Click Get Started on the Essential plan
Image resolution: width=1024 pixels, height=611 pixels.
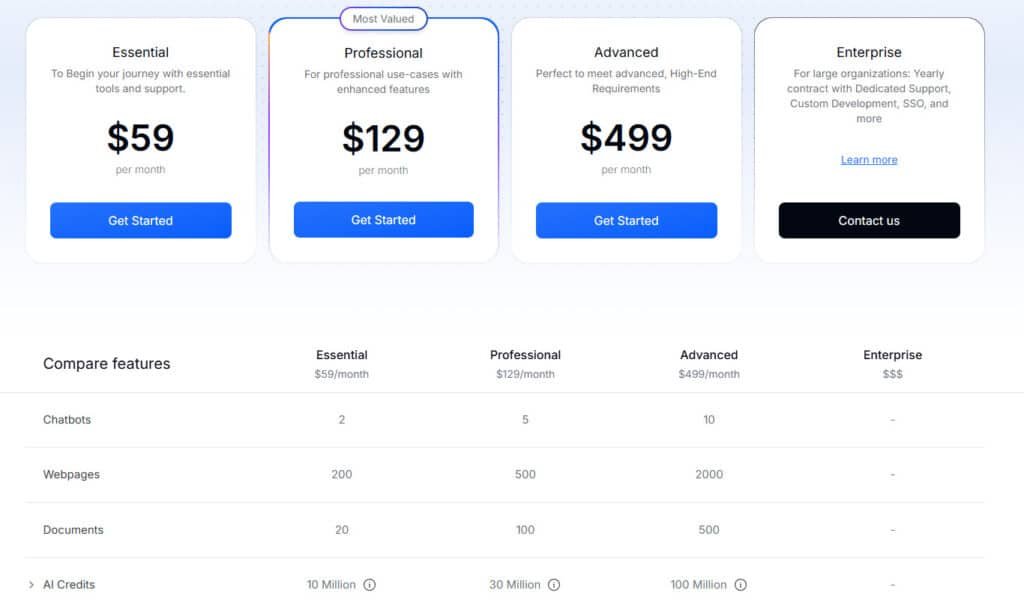point(140,220)
